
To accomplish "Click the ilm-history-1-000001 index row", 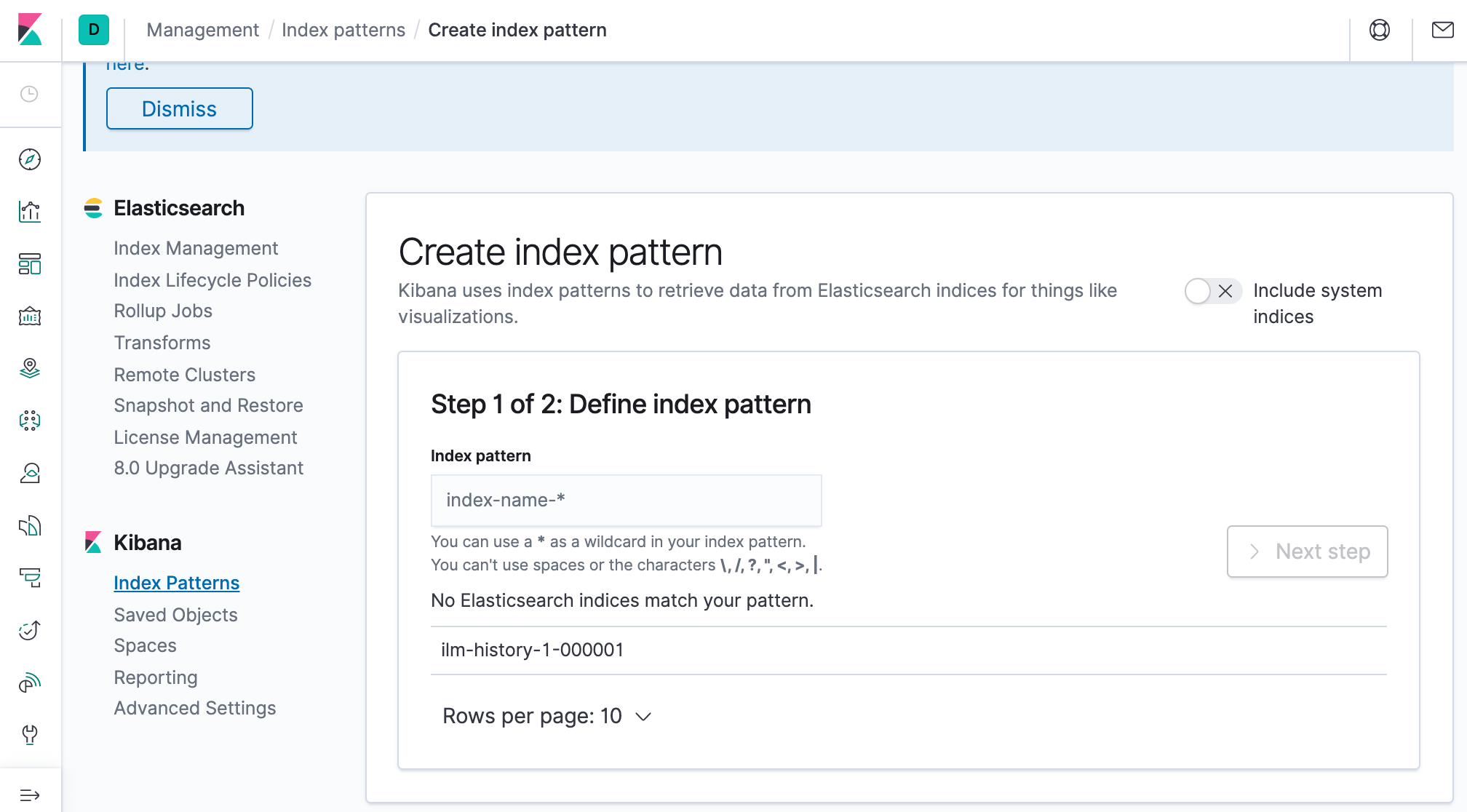I will click(x=909, y=650).
